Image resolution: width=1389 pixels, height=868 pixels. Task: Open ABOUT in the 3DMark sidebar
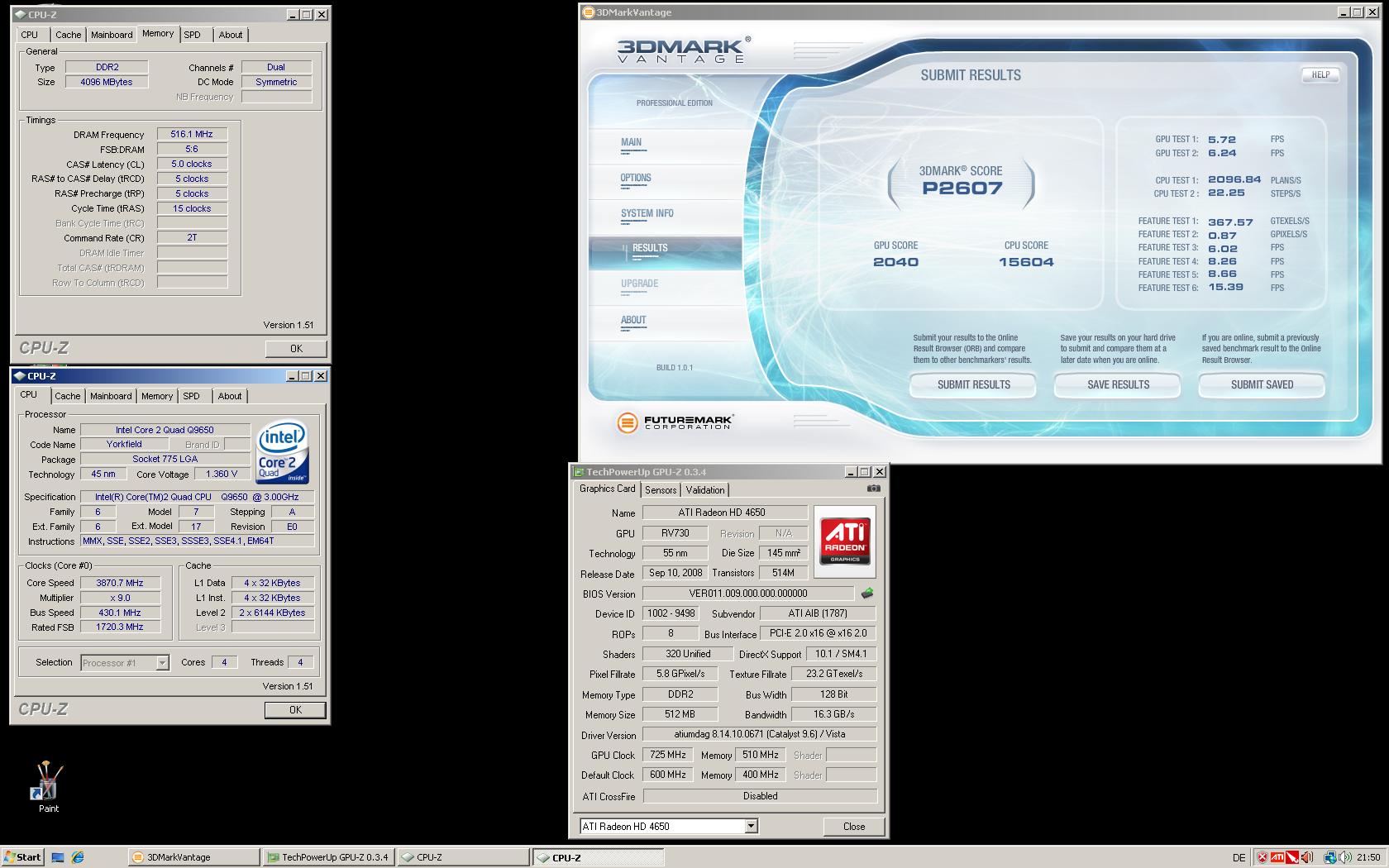tap(633, 321)
